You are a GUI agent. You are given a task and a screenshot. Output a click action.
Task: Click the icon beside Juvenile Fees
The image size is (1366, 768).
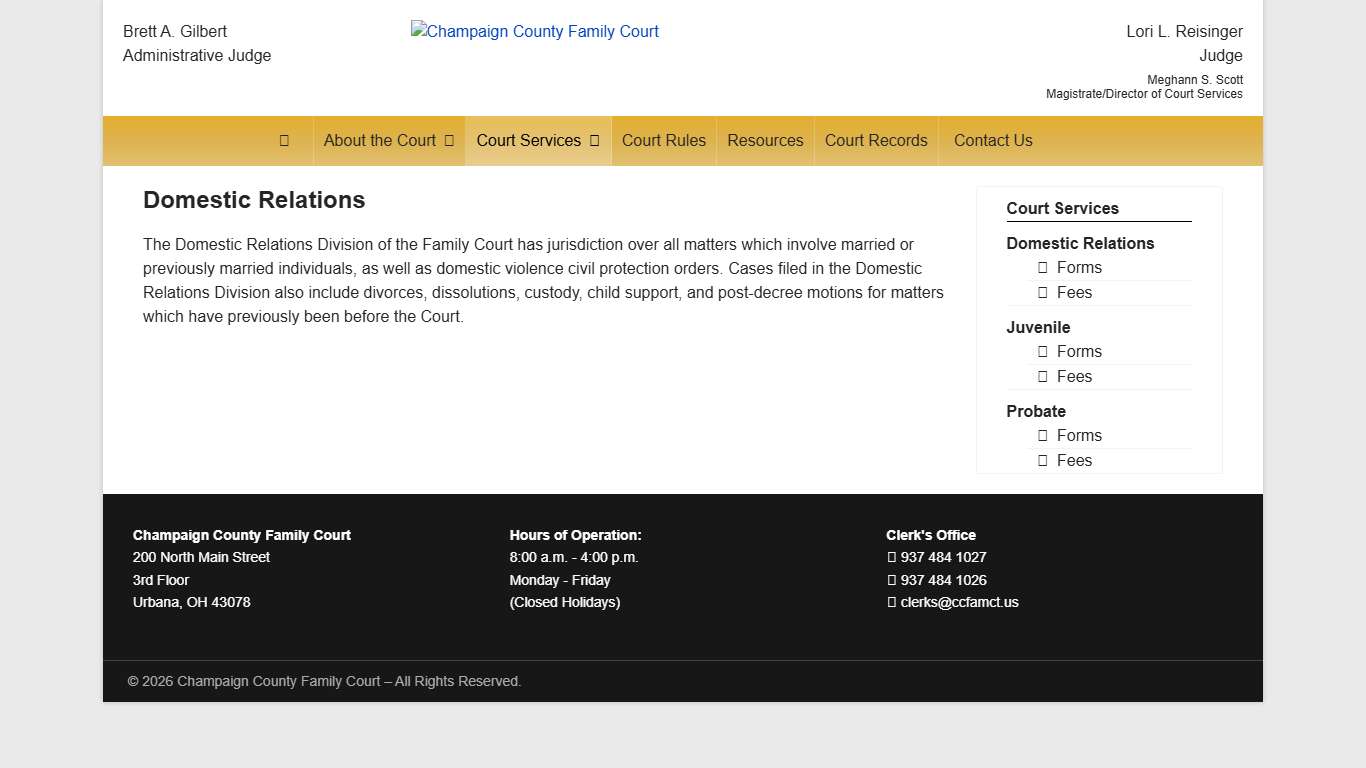(1042, 377)
